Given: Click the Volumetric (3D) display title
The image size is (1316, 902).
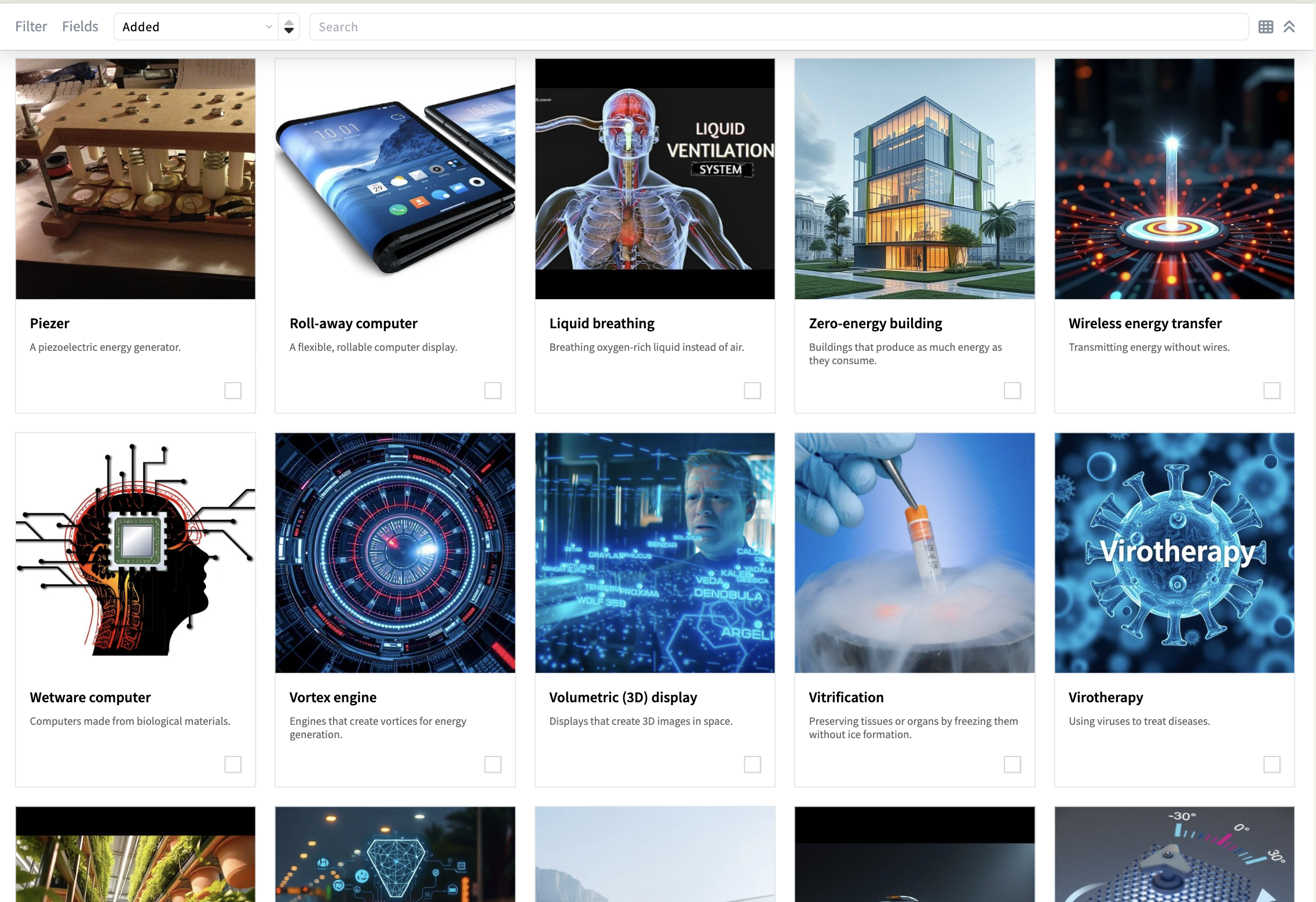Looking at the screenshot, I should coord(623,697).
